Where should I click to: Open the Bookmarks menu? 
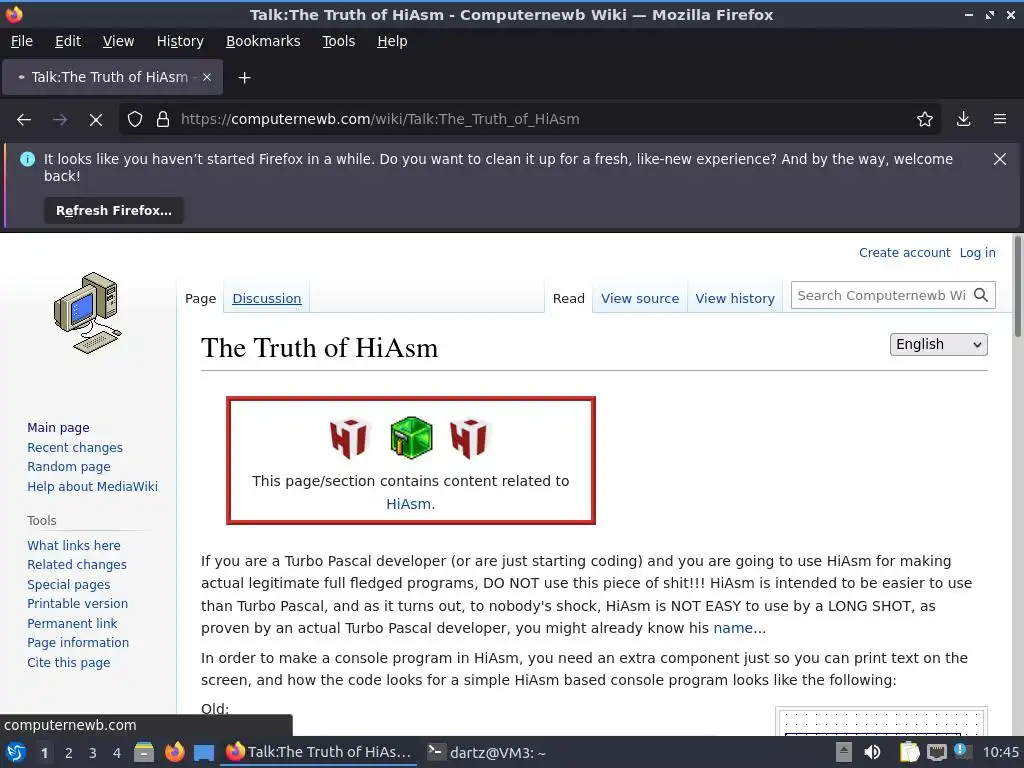[263, 41]
